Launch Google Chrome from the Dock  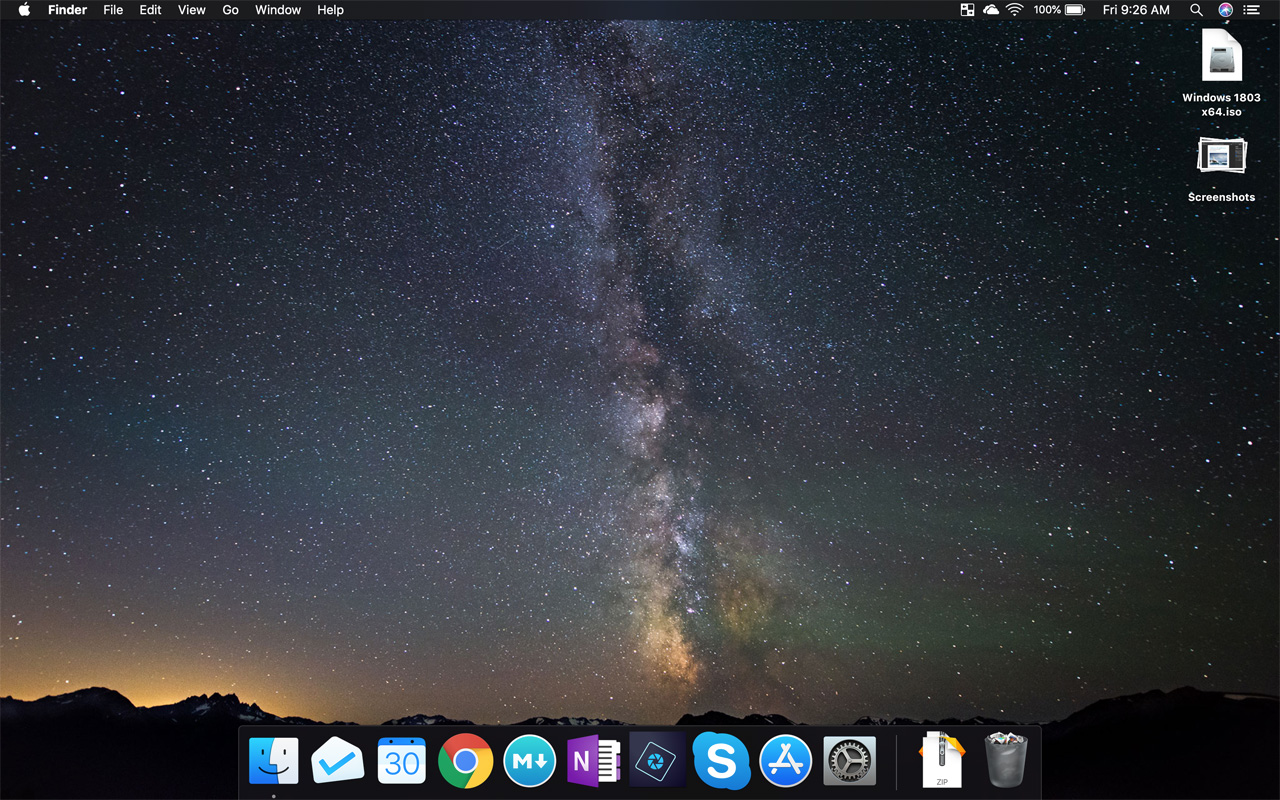pyautogui.click(x=465, y=761)
